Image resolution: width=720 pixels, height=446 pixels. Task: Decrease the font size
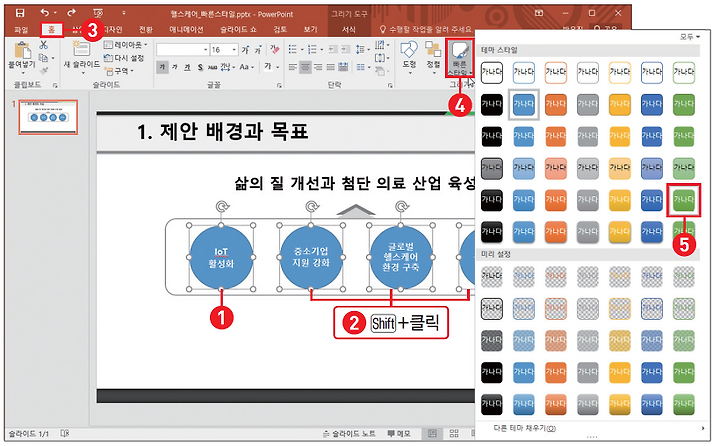pos(258,49)
